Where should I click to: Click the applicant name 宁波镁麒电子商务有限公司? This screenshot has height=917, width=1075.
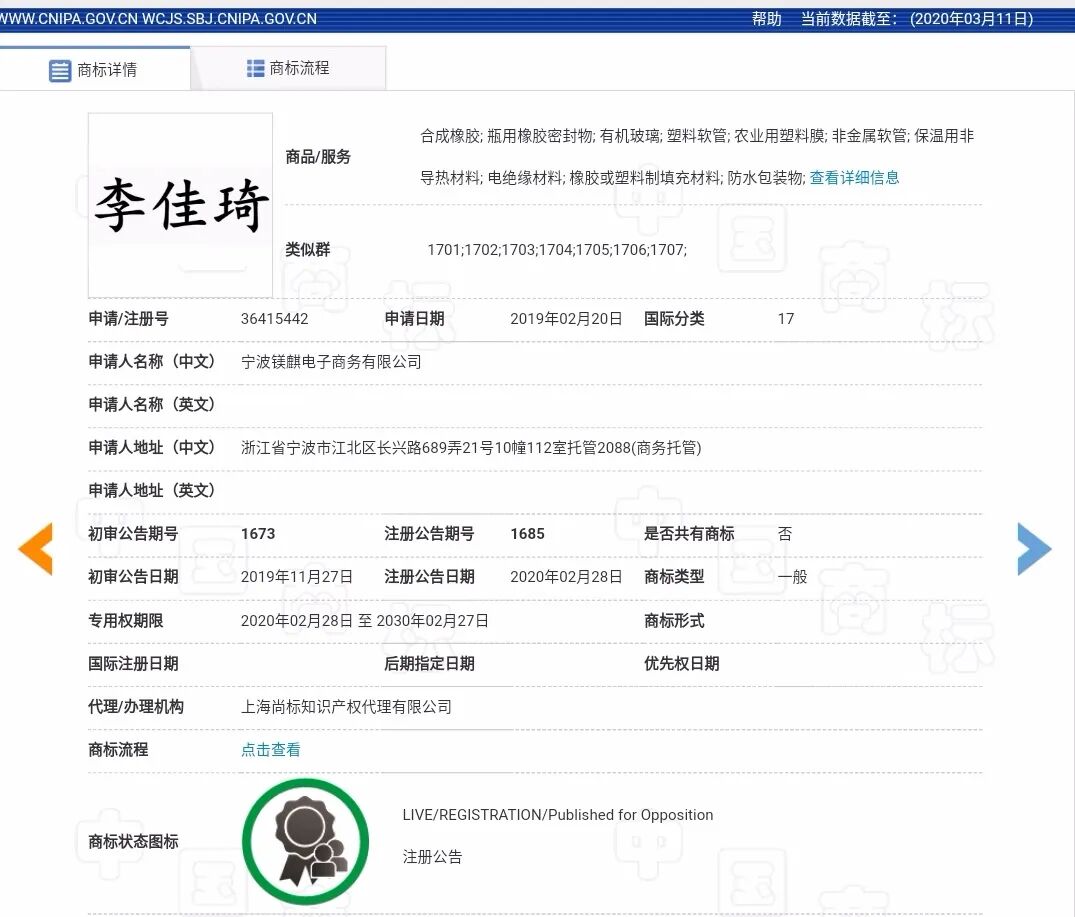[331, 362]
